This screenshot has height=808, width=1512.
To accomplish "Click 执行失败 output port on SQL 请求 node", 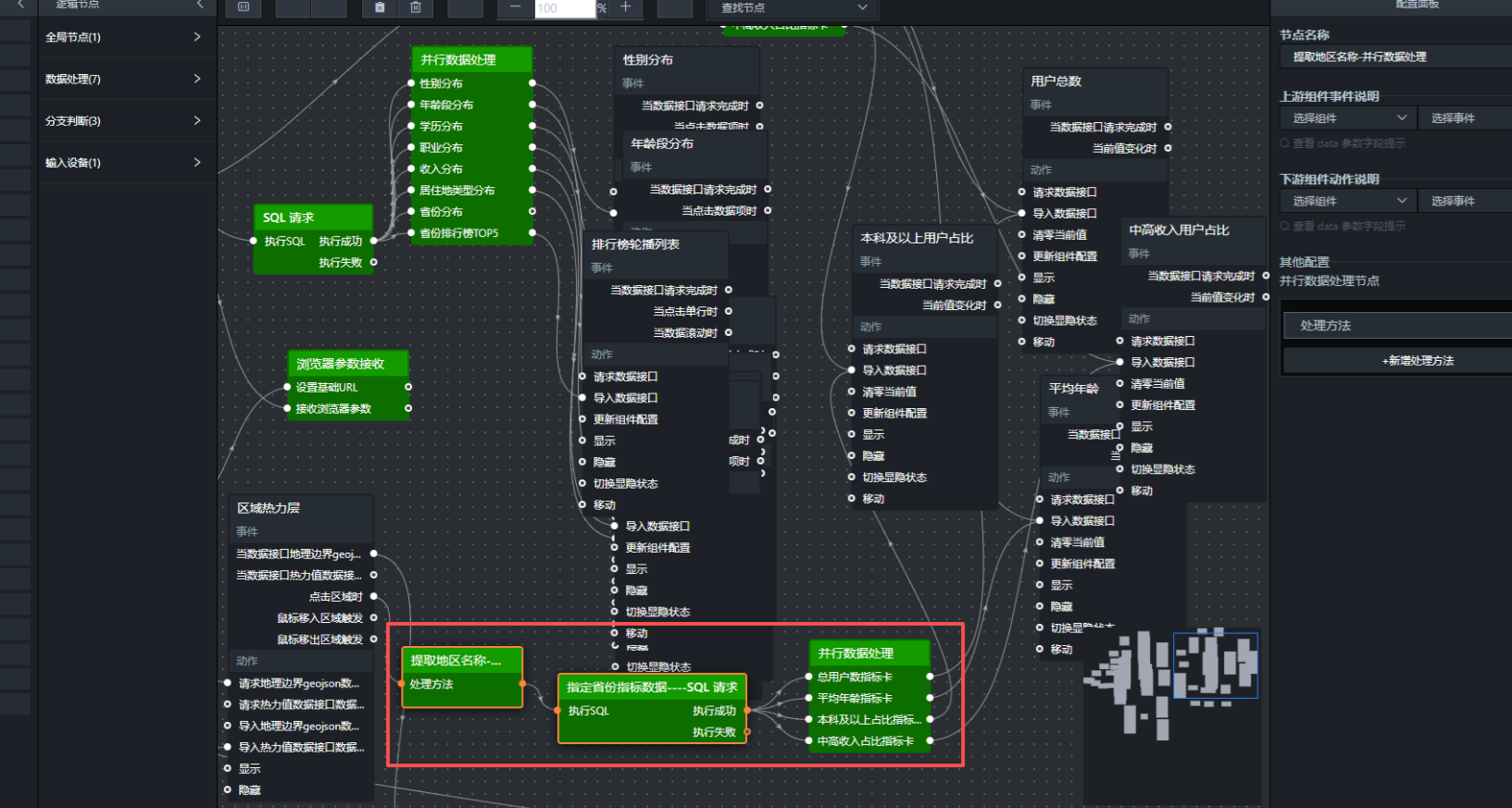I will (374, 262).
